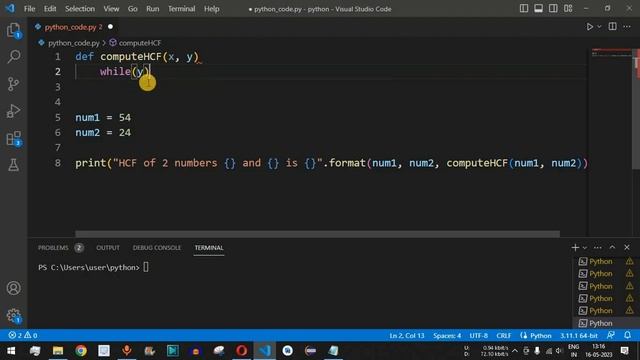Image resolution: width=640 pixels, height=360 pixels.
Task: Click the horizontal editor scrollbar
Action: pyautogui.click(x=317, y=234)
